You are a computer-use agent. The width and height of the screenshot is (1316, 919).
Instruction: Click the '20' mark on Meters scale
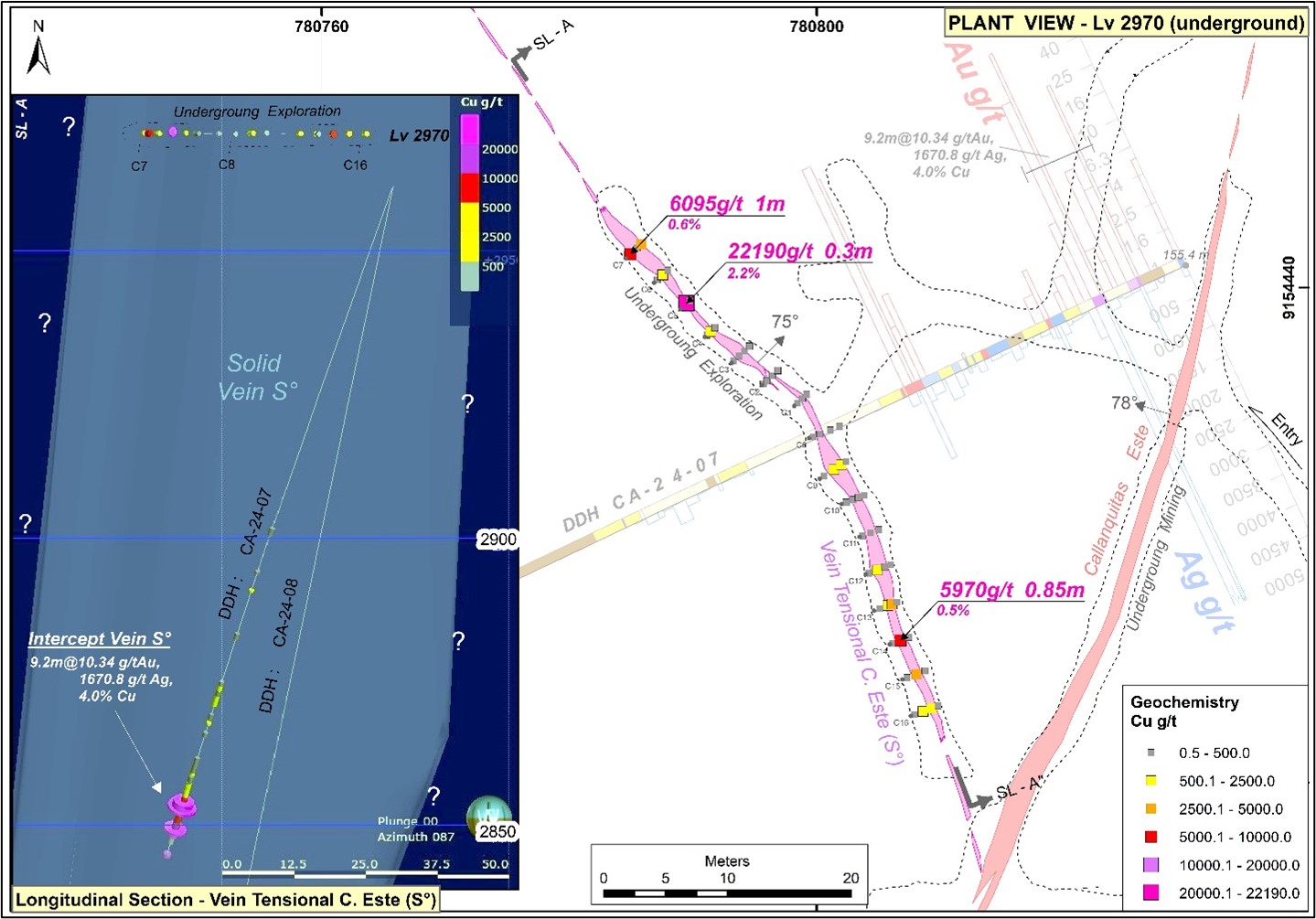point(851,878)
